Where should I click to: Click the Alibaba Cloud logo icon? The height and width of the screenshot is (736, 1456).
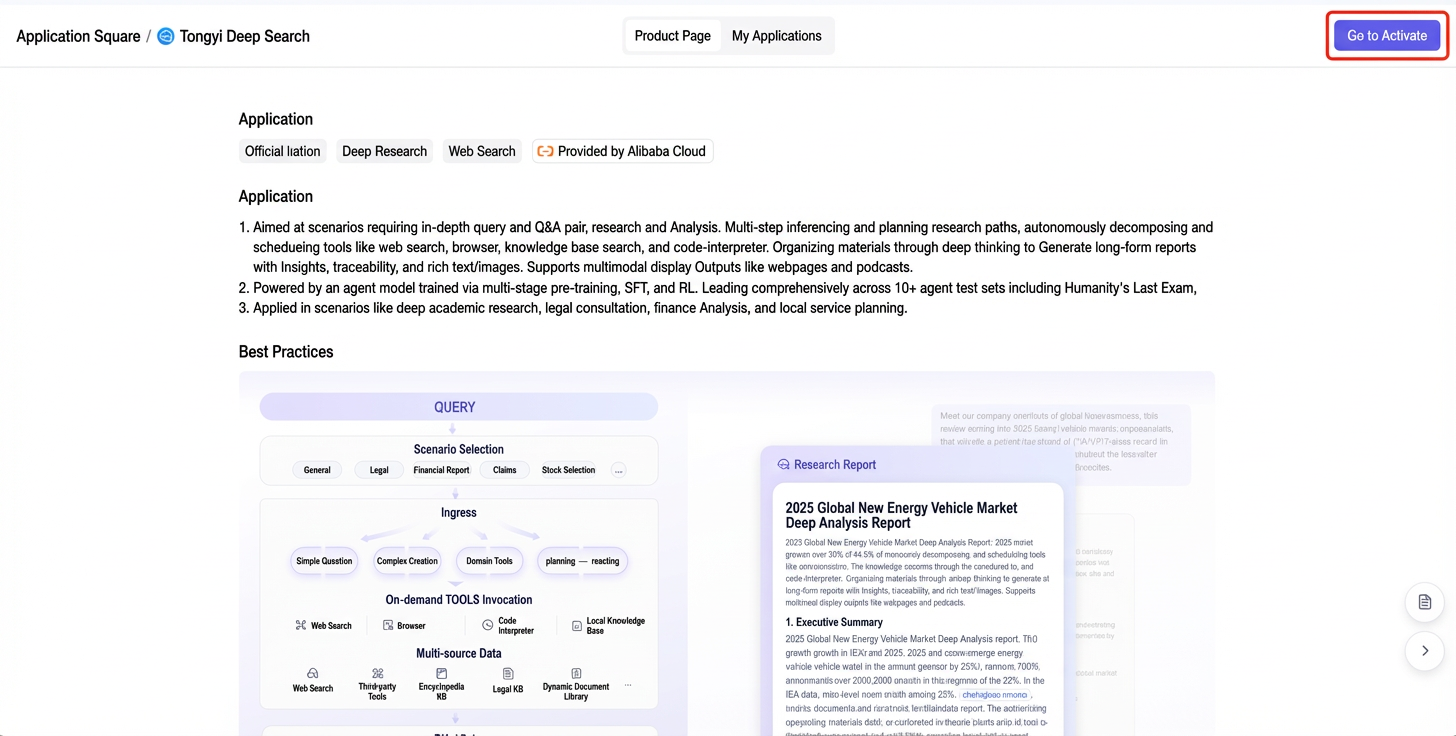point(545,151)
